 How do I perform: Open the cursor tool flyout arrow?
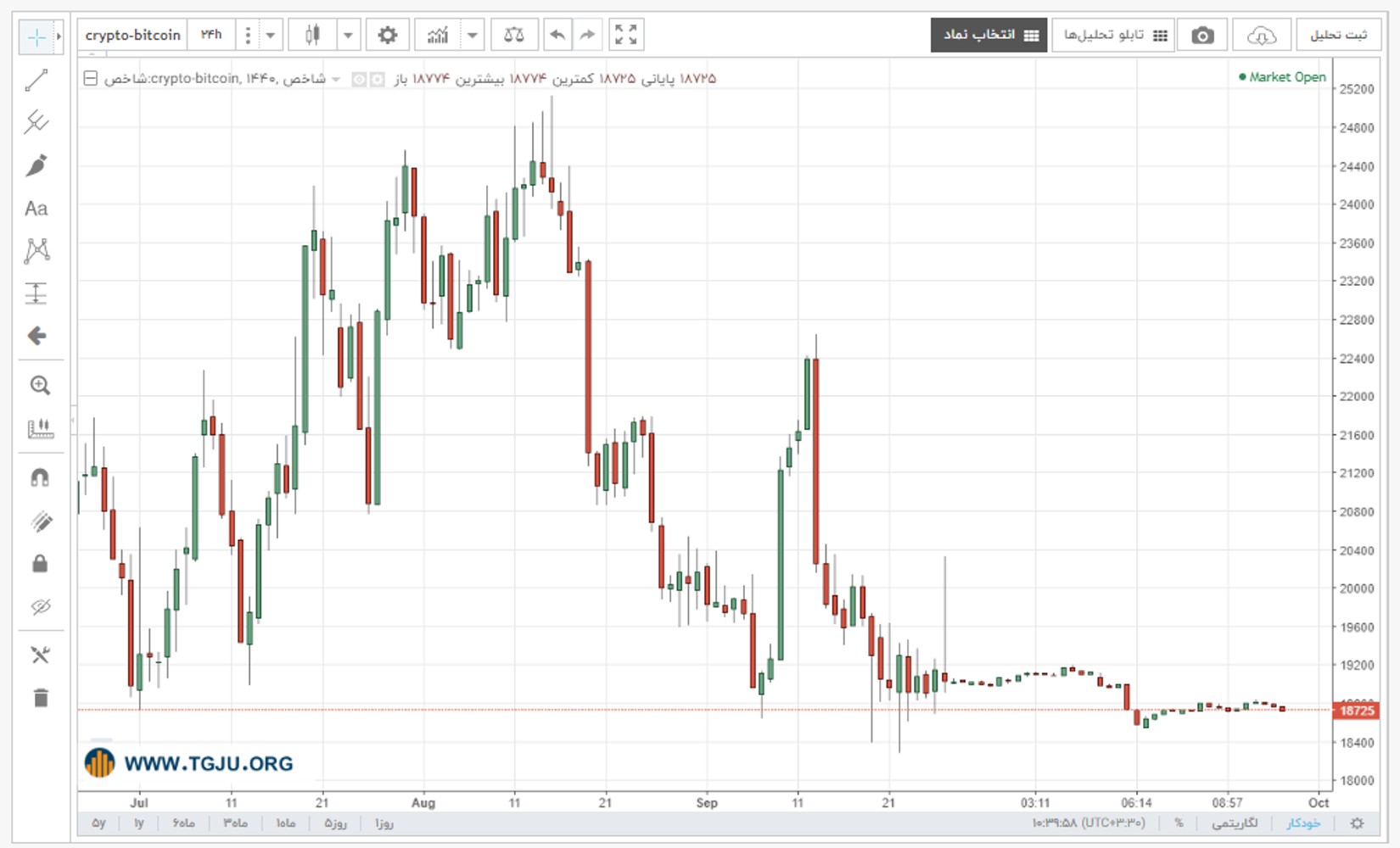pos(59,36)
